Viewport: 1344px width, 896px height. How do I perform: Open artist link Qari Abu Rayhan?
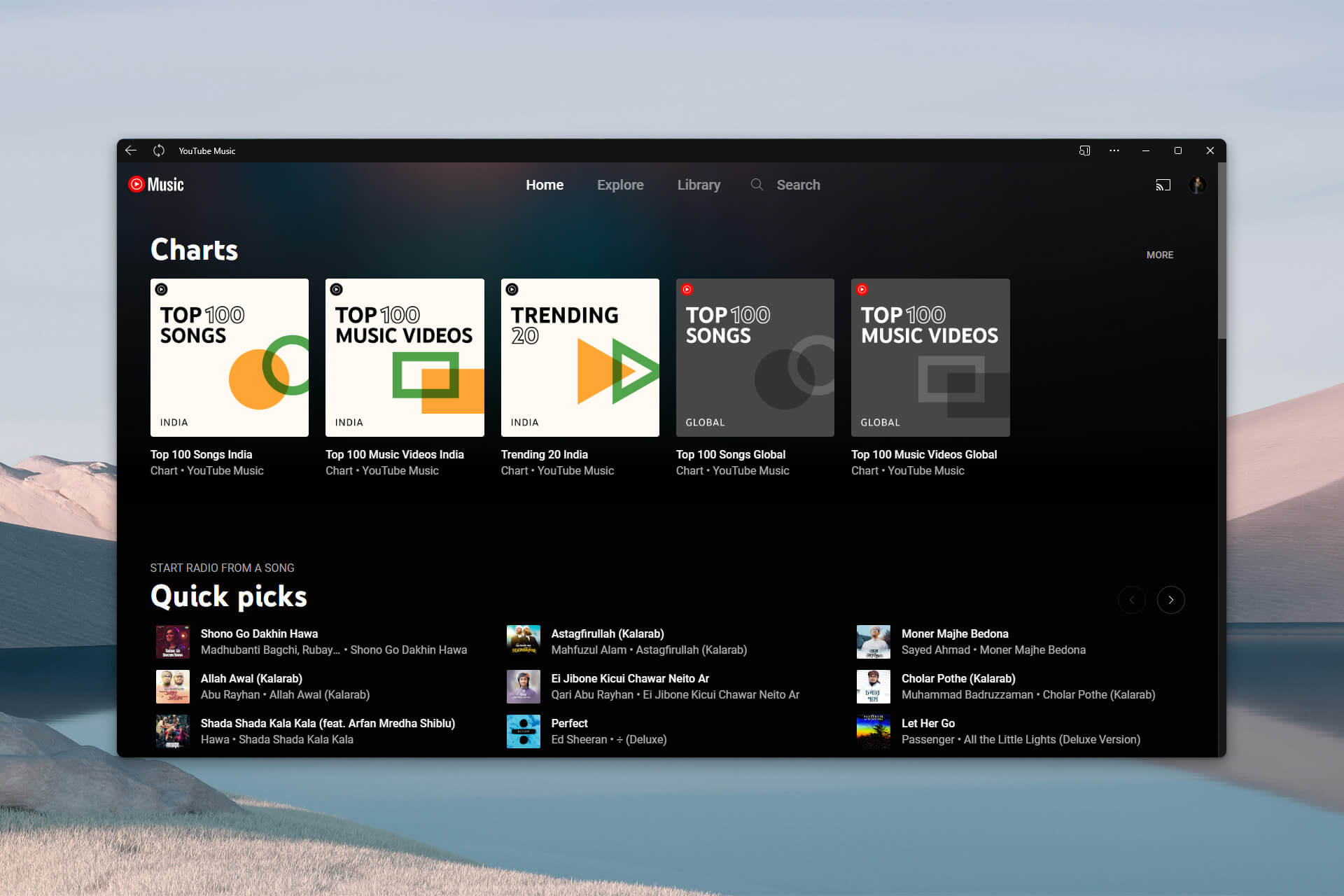592,694
